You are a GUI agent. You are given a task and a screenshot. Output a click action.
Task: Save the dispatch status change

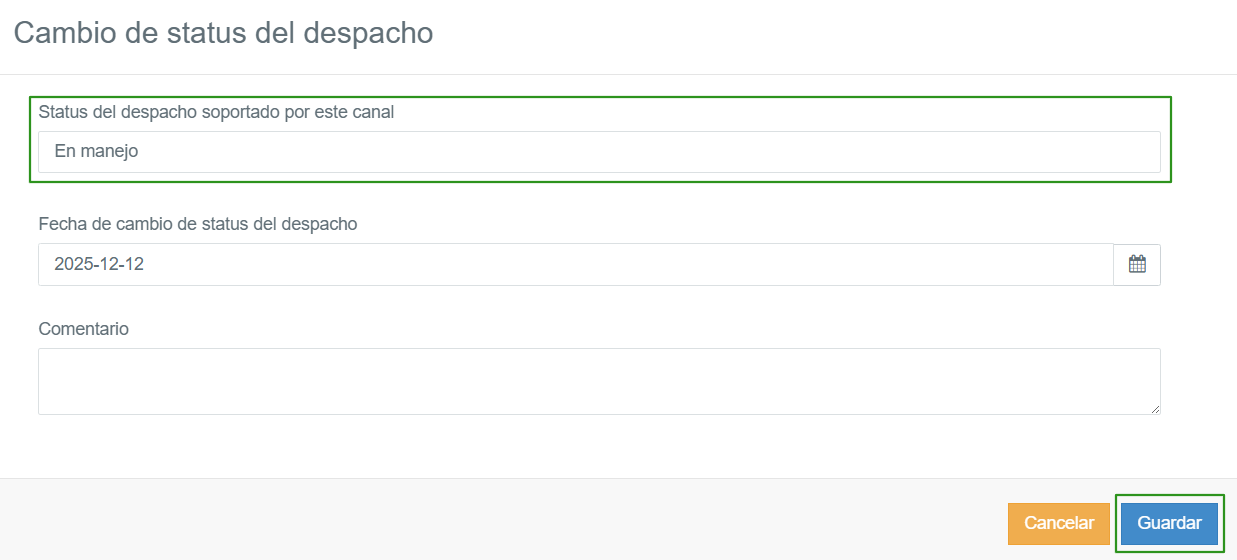pyautogui.click(x=1169, y=523)
